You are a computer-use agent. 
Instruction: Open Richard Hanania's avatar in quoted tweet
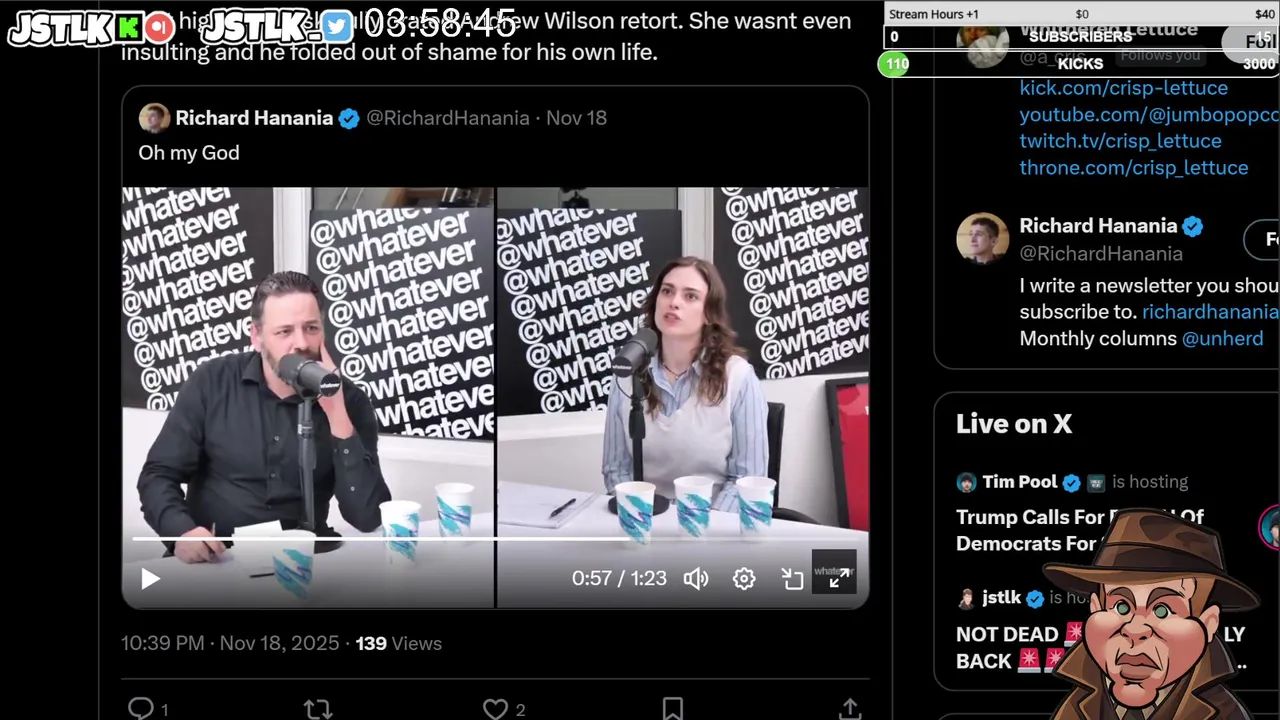tap(154, 118)
